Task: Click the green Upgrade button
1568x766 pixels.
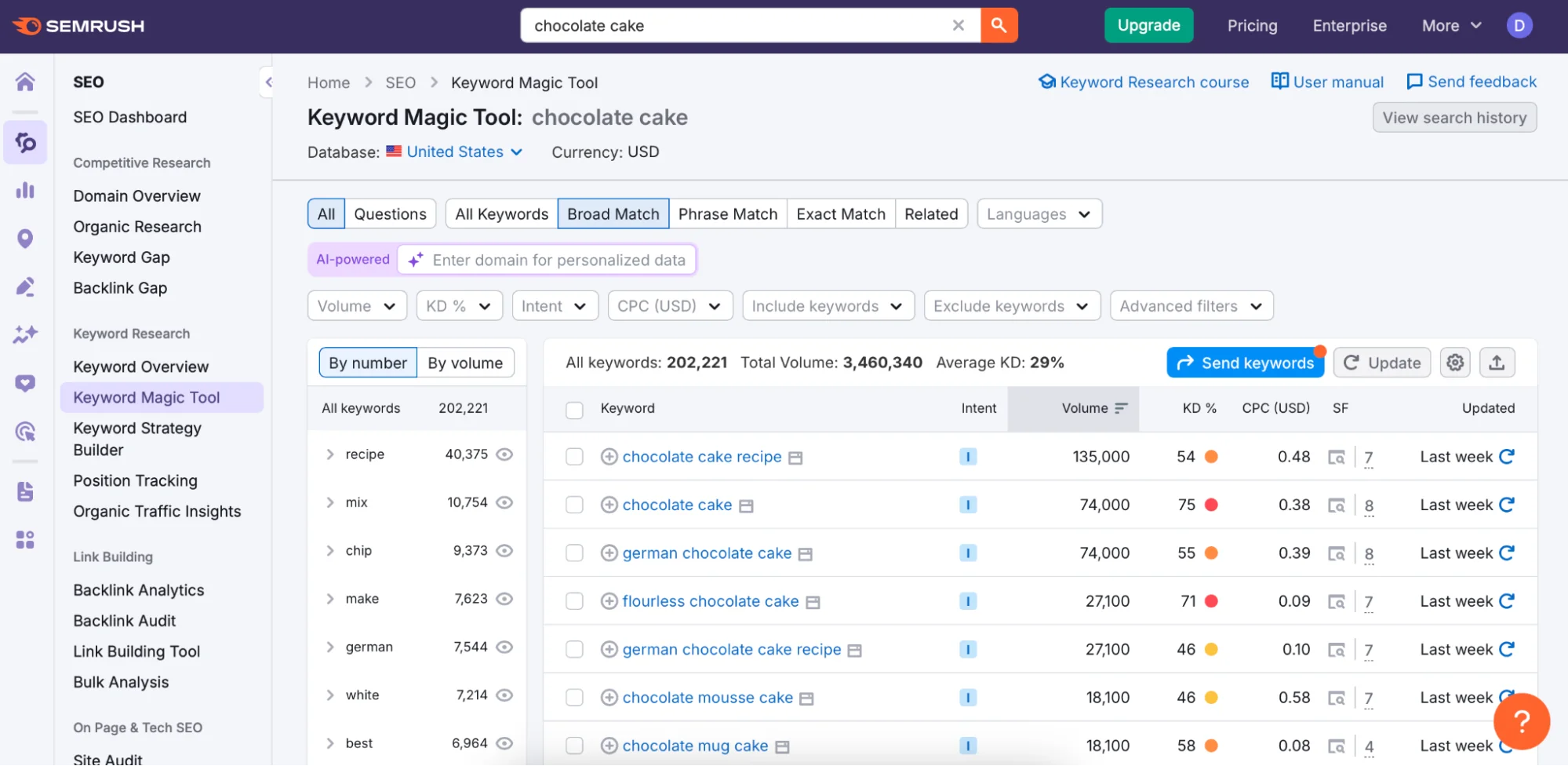Action: pos(1148,25)
